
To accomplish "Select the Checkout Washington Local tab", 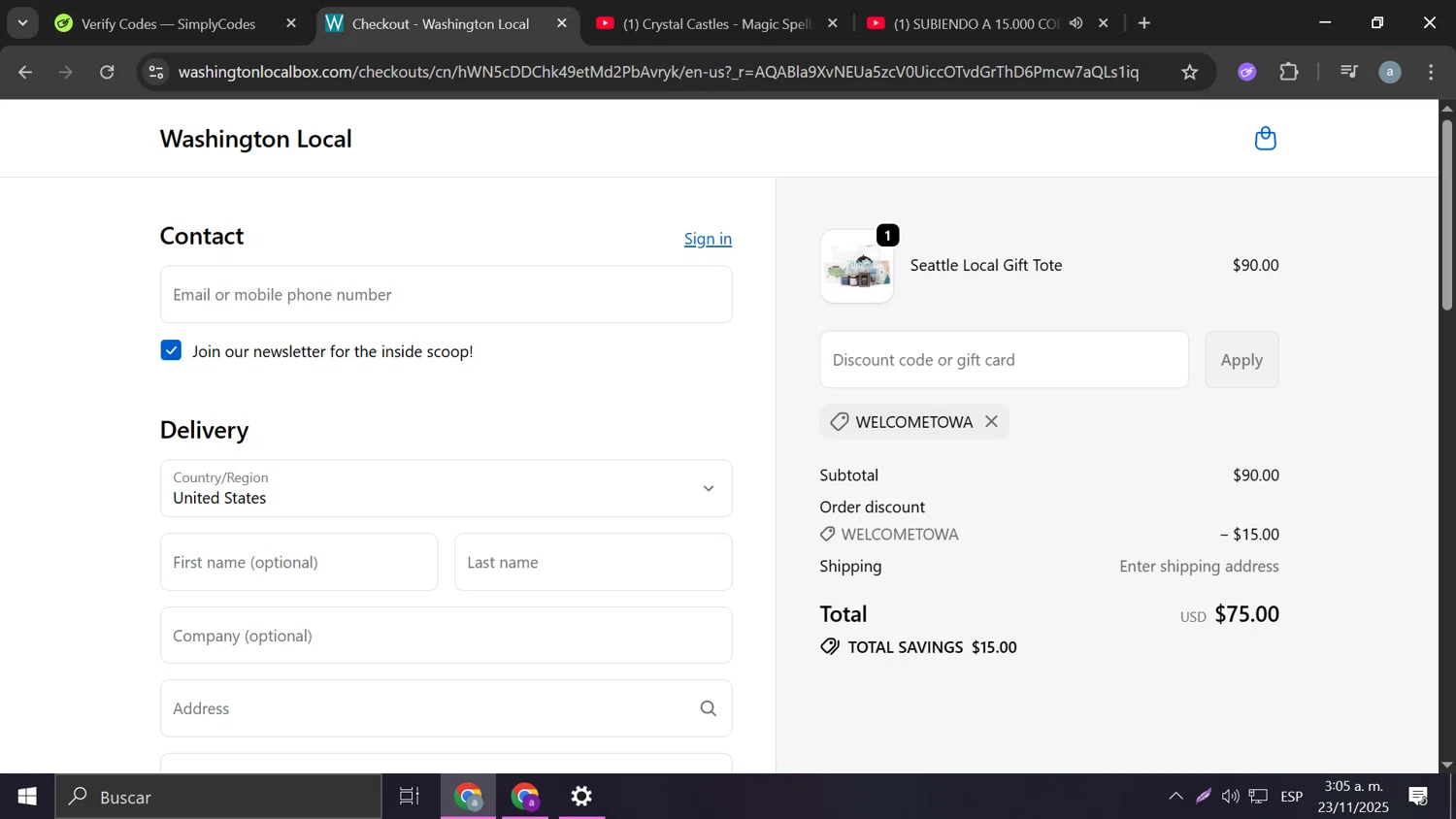I will 440,23.
